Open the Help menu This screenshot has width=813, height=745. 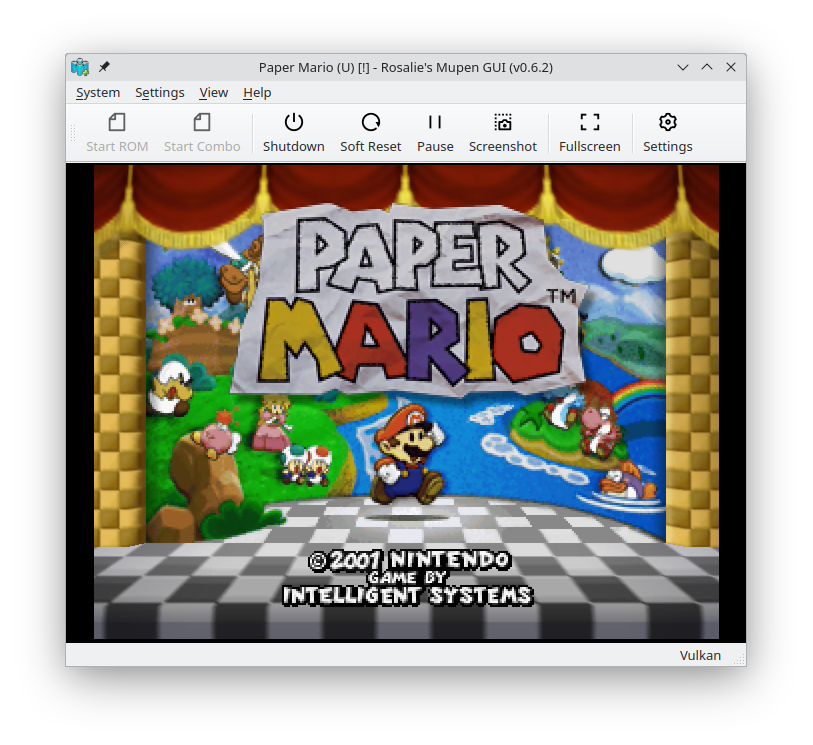(257, 93)
